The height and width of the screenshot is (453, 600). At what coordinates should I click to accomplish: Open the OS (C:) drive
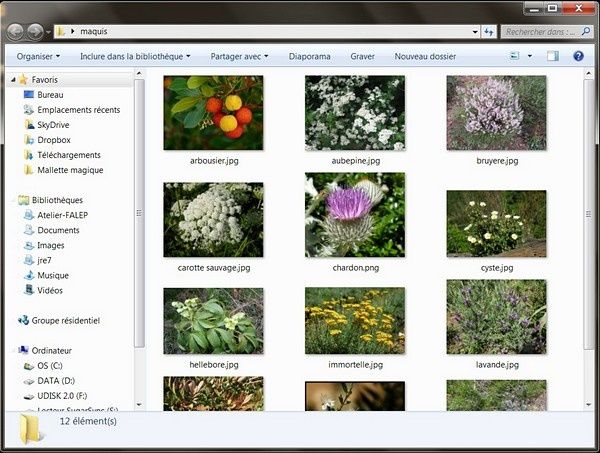50,366
